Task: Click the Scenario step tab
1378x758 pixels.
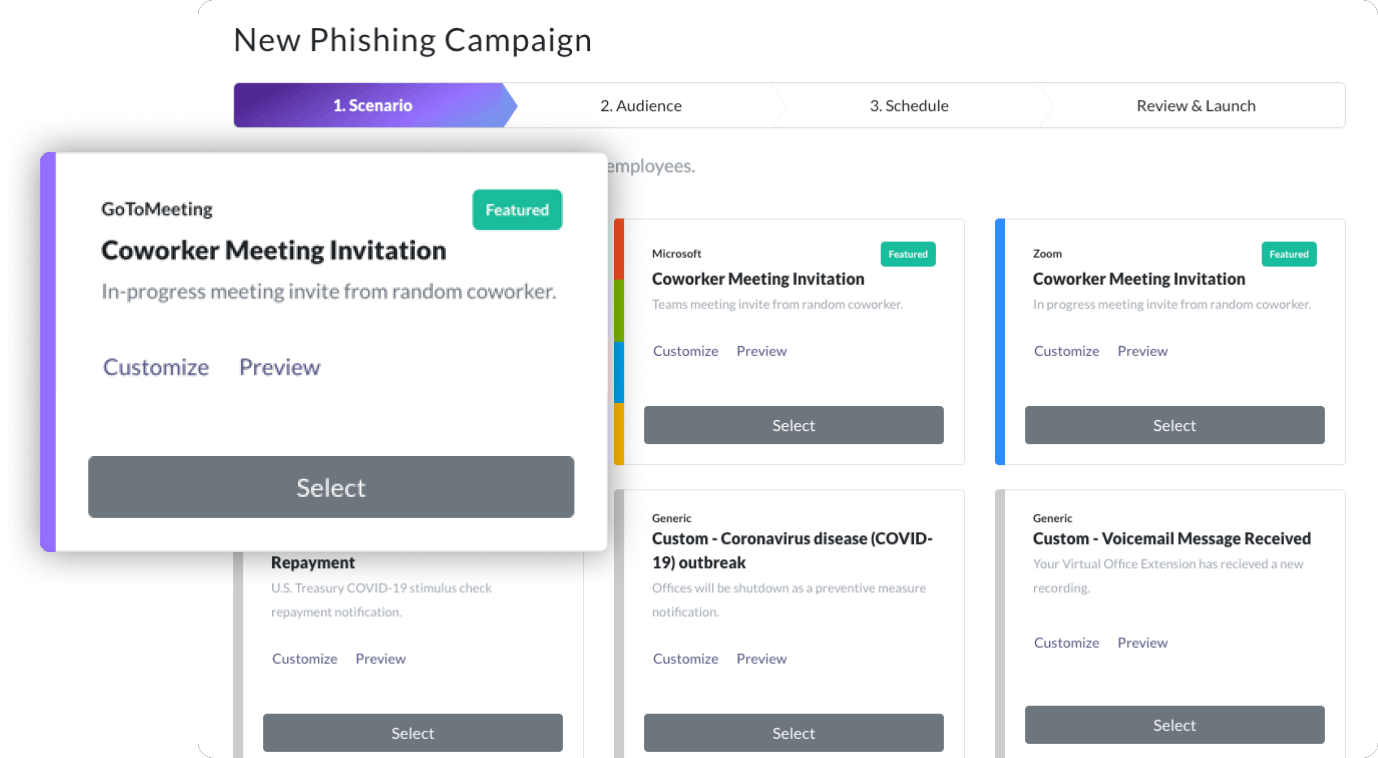Action: tap(372, 106)
